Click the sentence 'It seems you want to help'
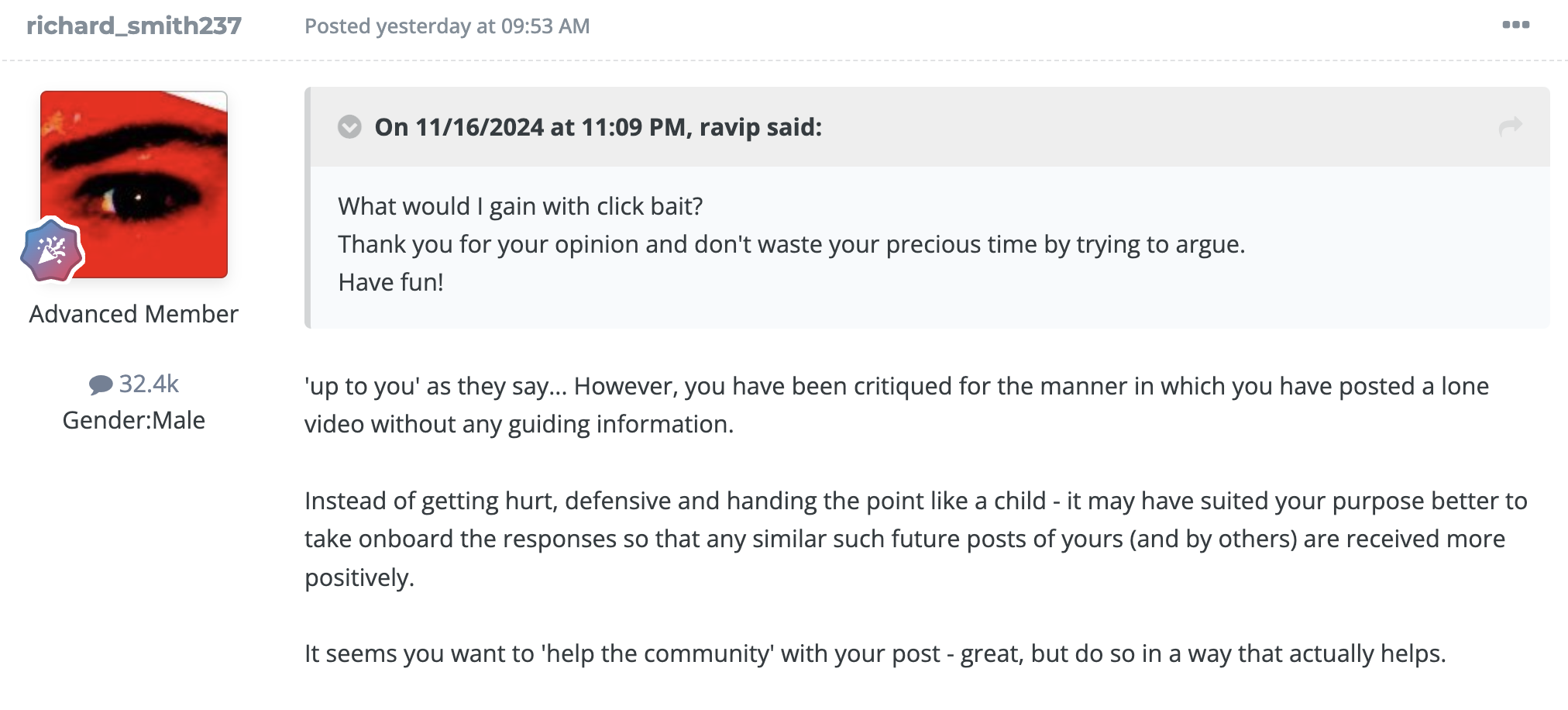Screen dimensions: 1568x710 874,653
